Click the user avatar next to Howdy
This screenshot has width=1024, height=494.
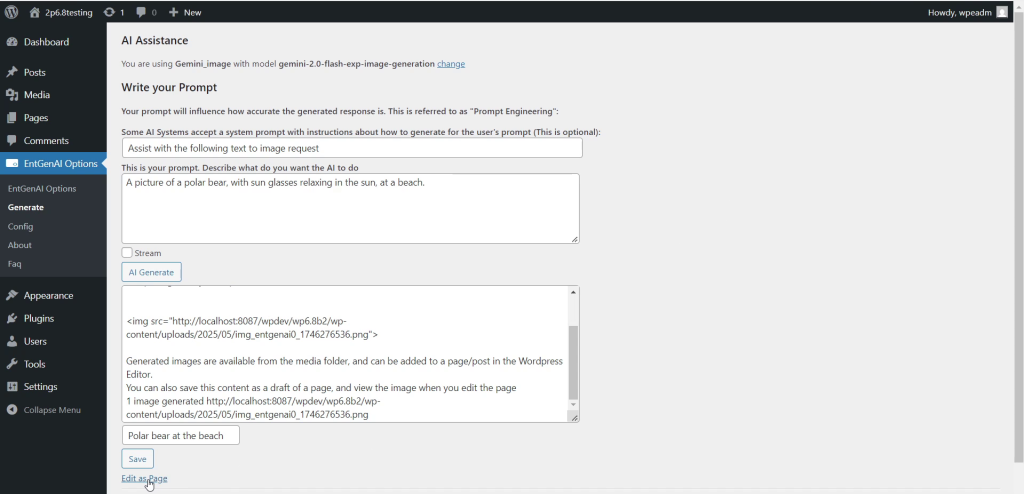[1002, 12]
